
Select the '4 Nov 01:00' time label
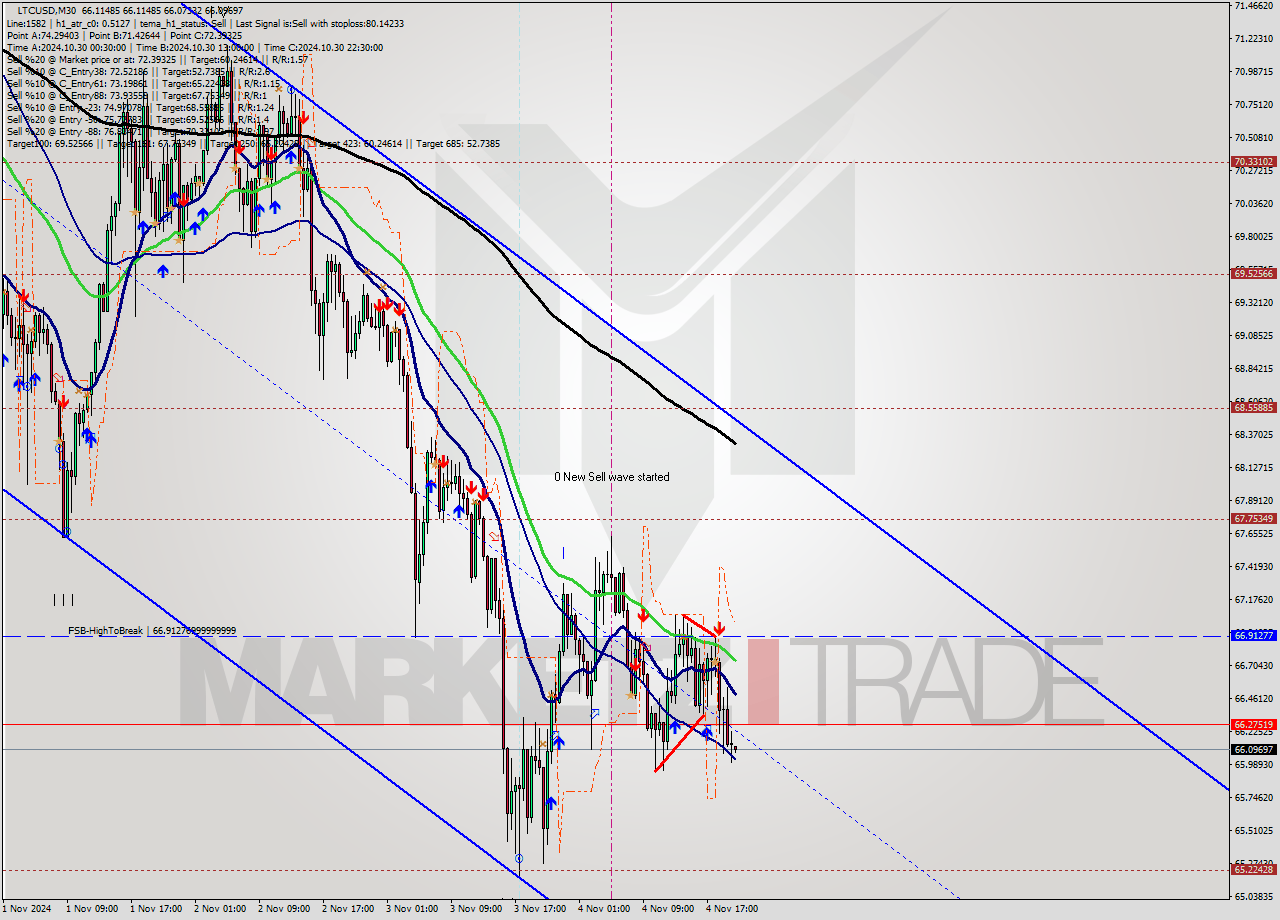coord(604,909)
